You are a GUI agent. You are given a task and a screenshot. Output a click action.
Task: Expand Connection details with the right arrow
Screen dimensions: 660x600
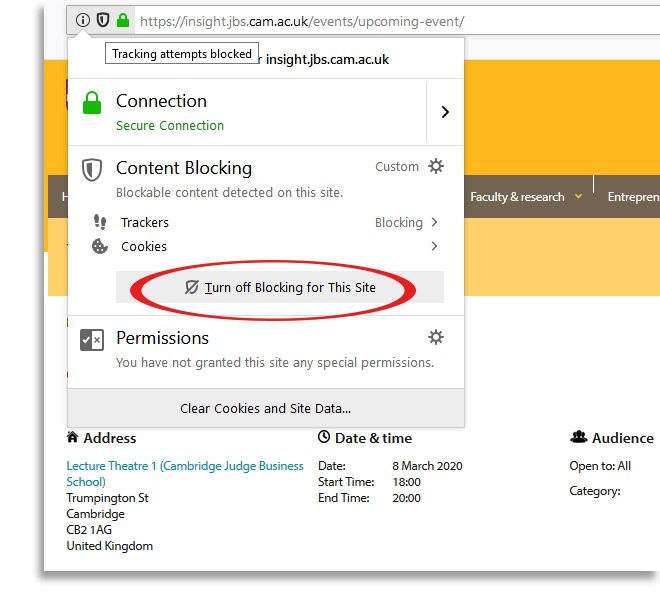[x=445, y=112]
